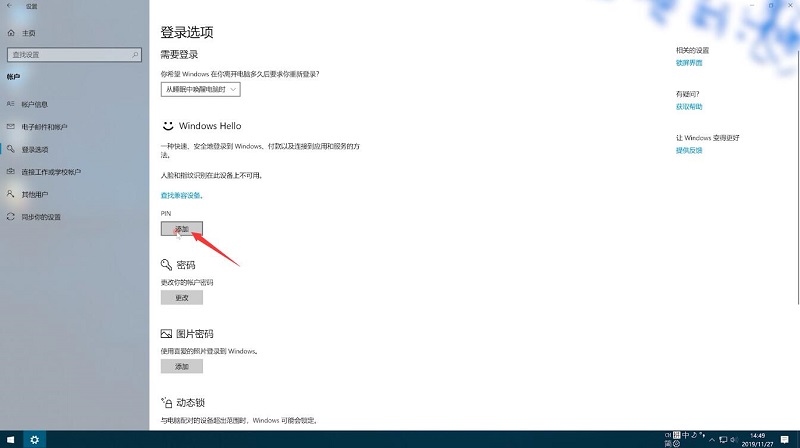Screen dimensions: 800x448
Task: Click the Windows Hello smiley icon
Action: pos(168,126)
